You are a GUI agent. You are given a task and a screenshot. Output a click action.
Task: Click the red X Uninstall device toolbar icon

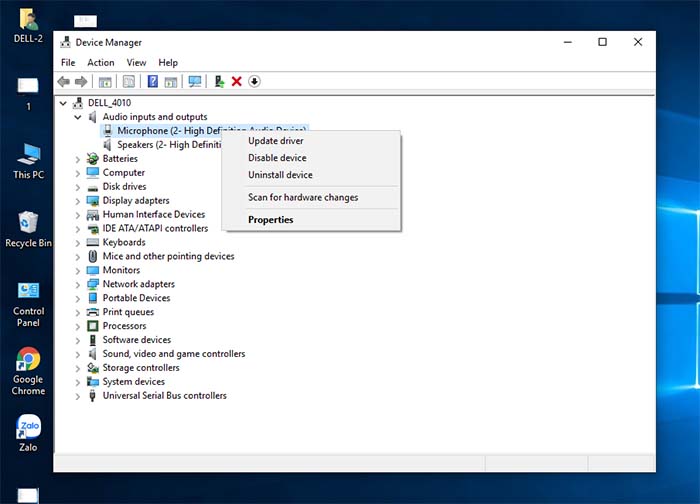tap(237, 81)
